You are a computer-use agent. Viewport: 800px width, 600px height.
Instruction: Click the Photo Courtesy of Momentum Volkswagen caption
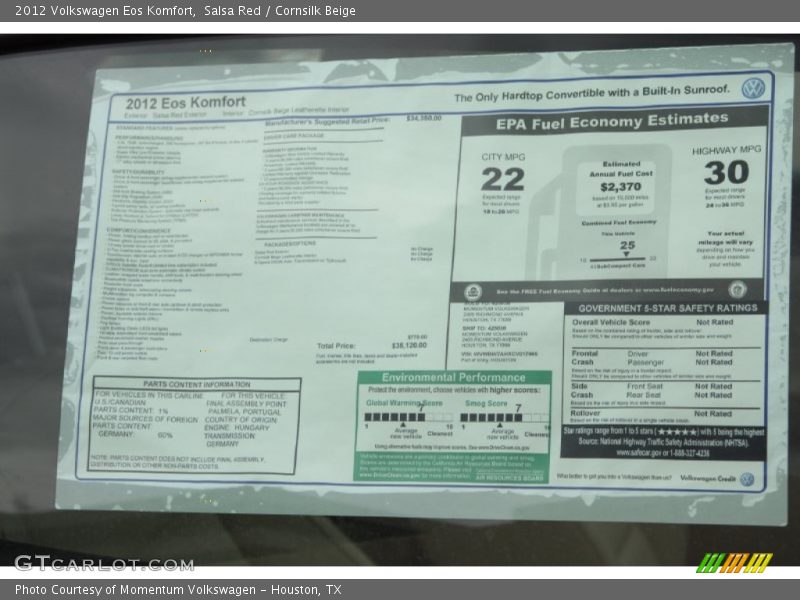coord(178,590)
